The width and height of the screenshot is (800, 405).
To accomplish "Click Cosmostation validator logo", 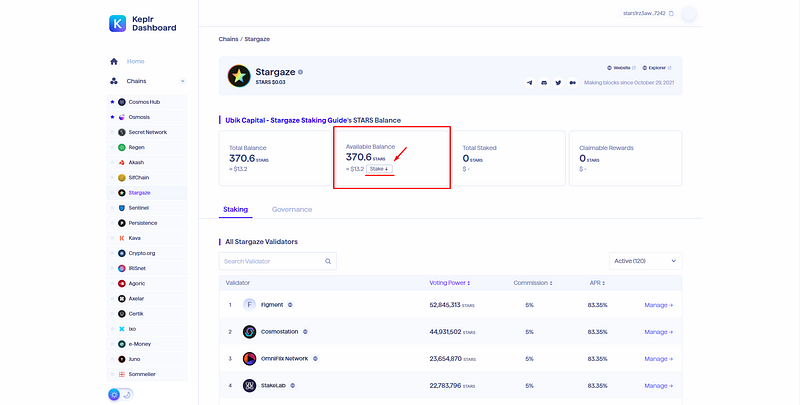I will (x=249, y=332).
